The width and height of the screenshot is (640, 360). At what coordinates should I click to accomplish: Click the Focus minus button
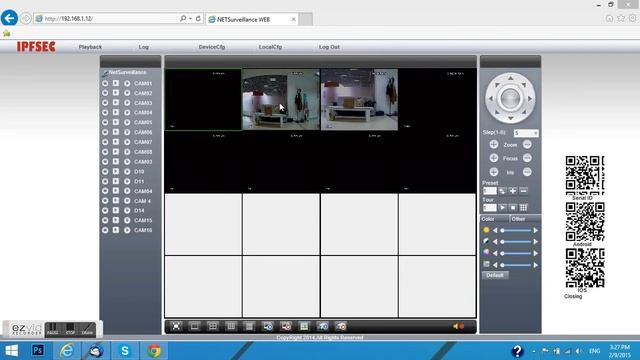pyautogui.click(x=527, y=158)
